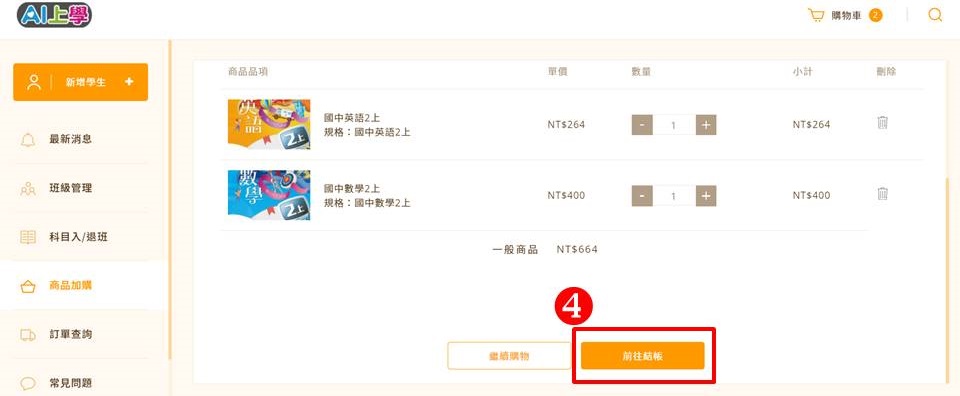The width and height of the screenshot is (960, 396).
Task: Click the shopping cart icon in header
Action: coord(816,15)
